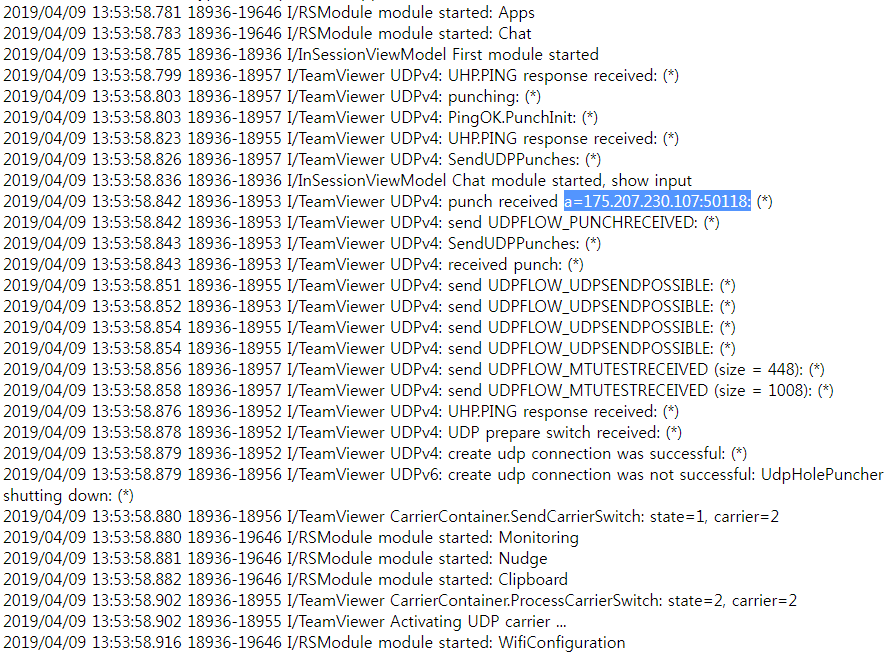Viewport: 891px width, 653px height.
Task: Click the log line 'module started: Apps'
Action: point(269,13)
